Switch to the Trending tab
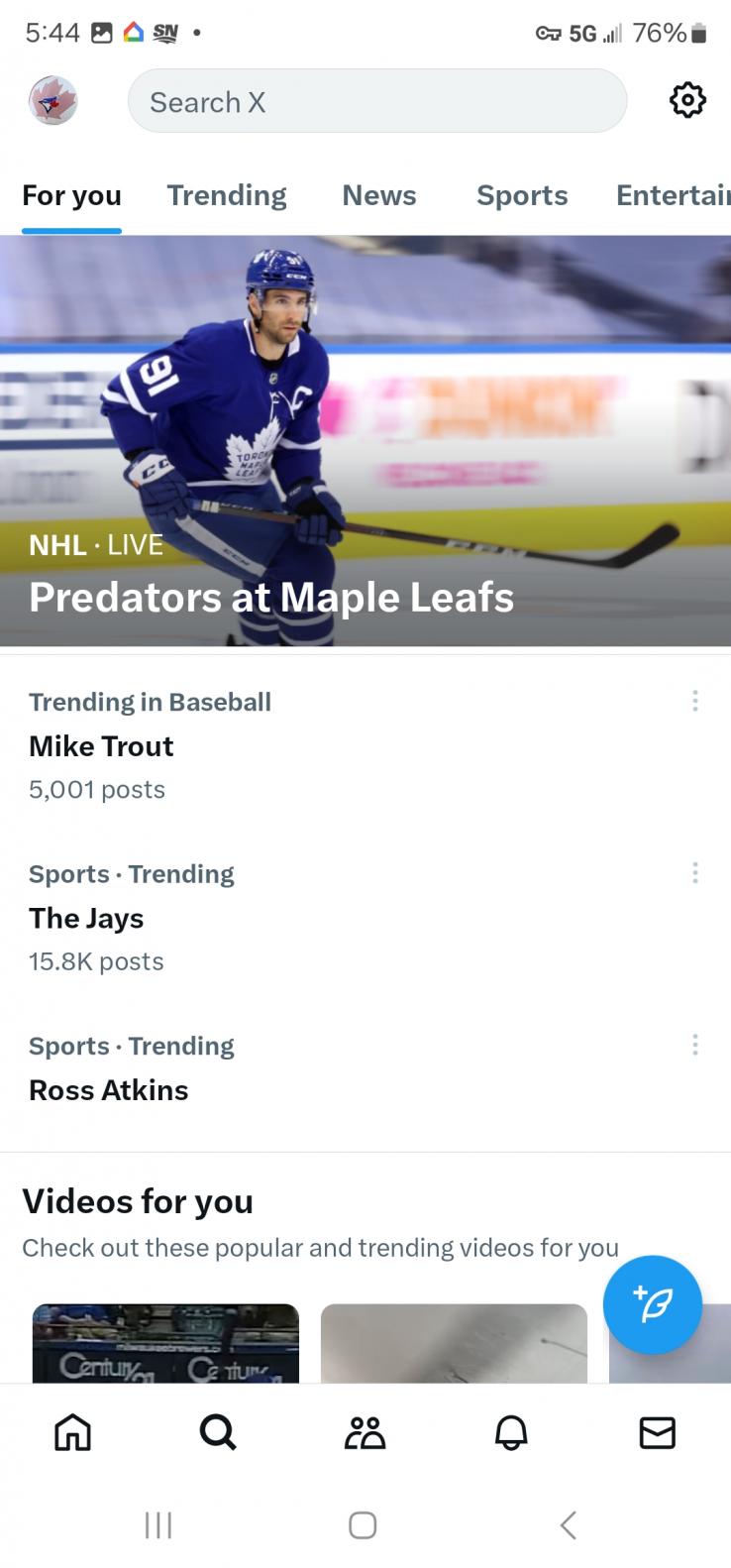 [x=227, y=195]
